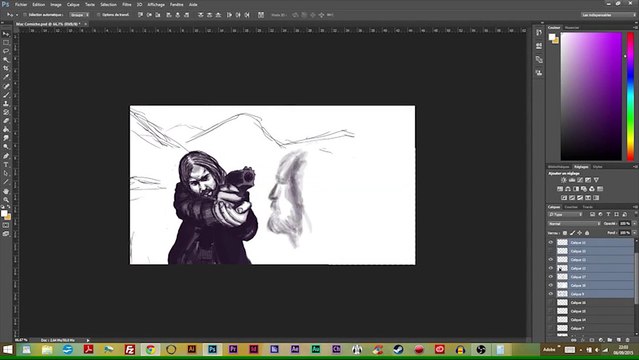Open Calques panel flyout menu
The width and height of the screenshot is (639, 360).
pyautogui.click(x=635, y=207)
